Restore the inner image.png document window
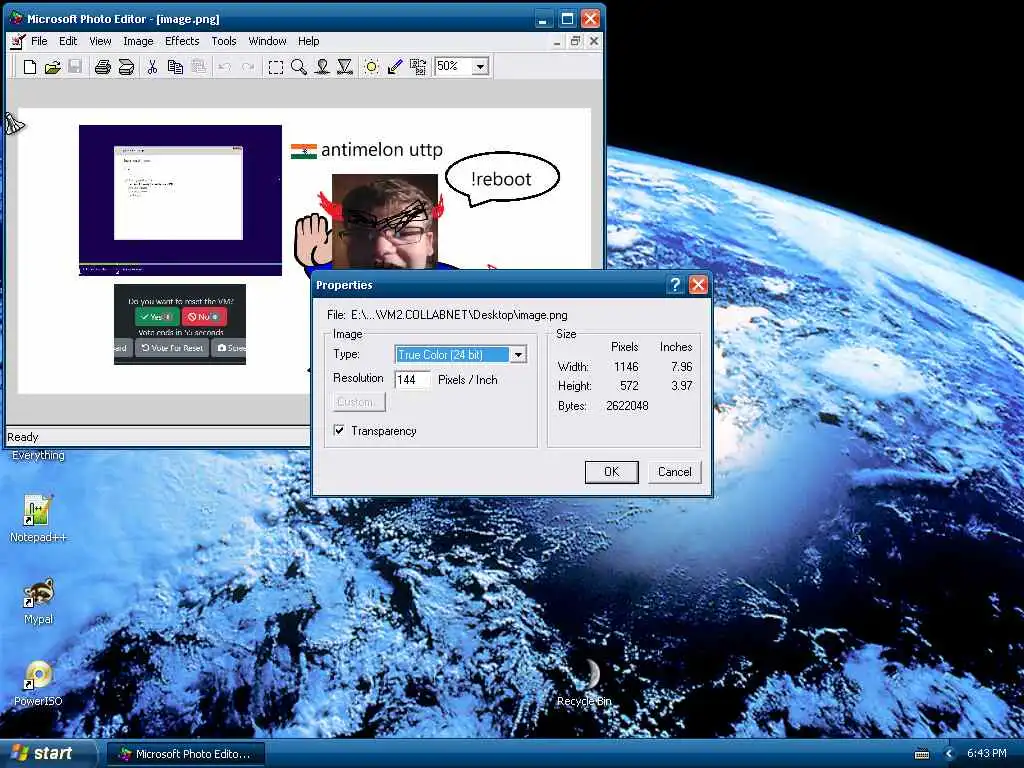Image resolution: width=1024 pixels, height=768 pixels. tap(575, 41)
